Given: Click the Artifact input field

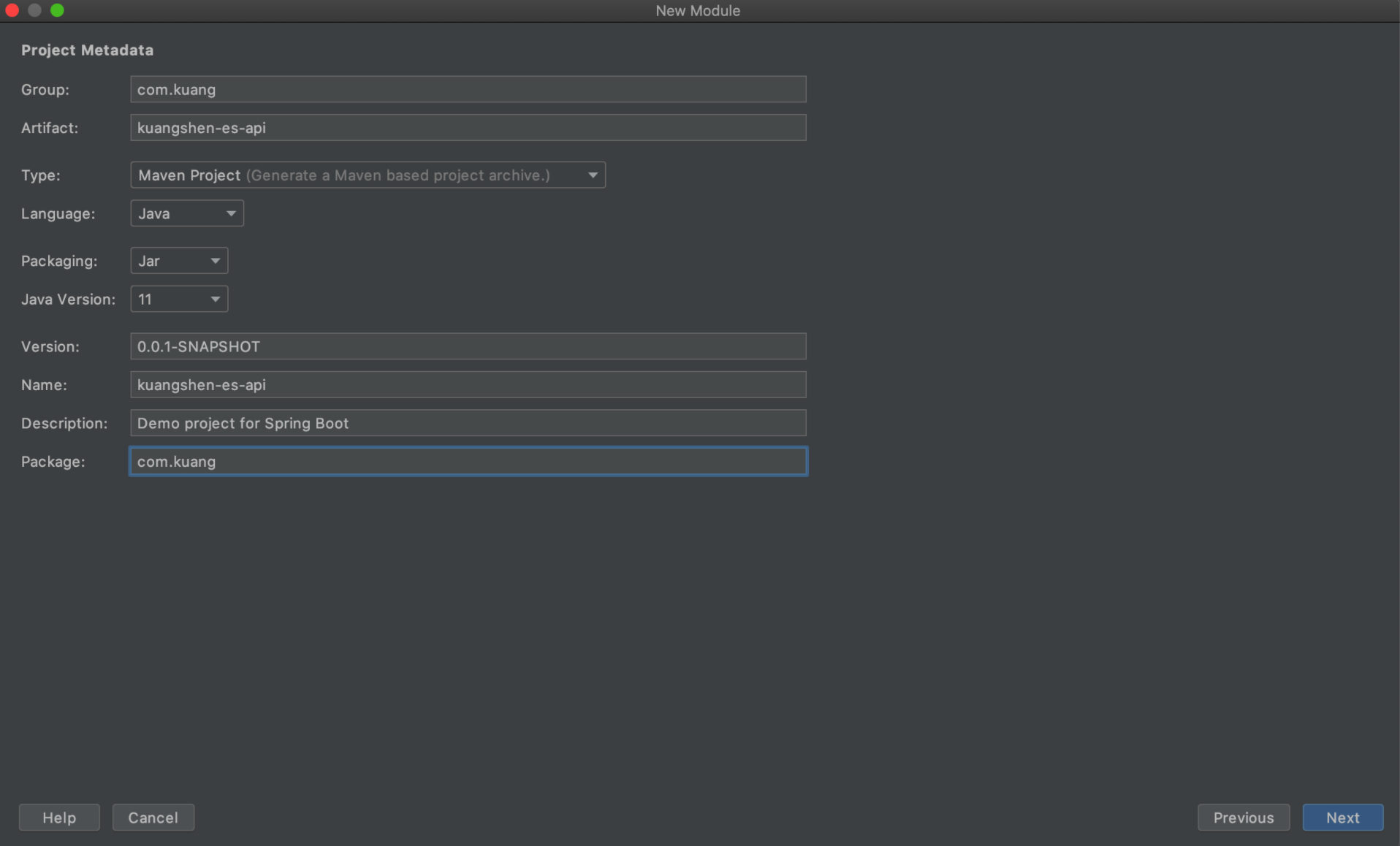Looking at the screenshot, I should [468, 128].
